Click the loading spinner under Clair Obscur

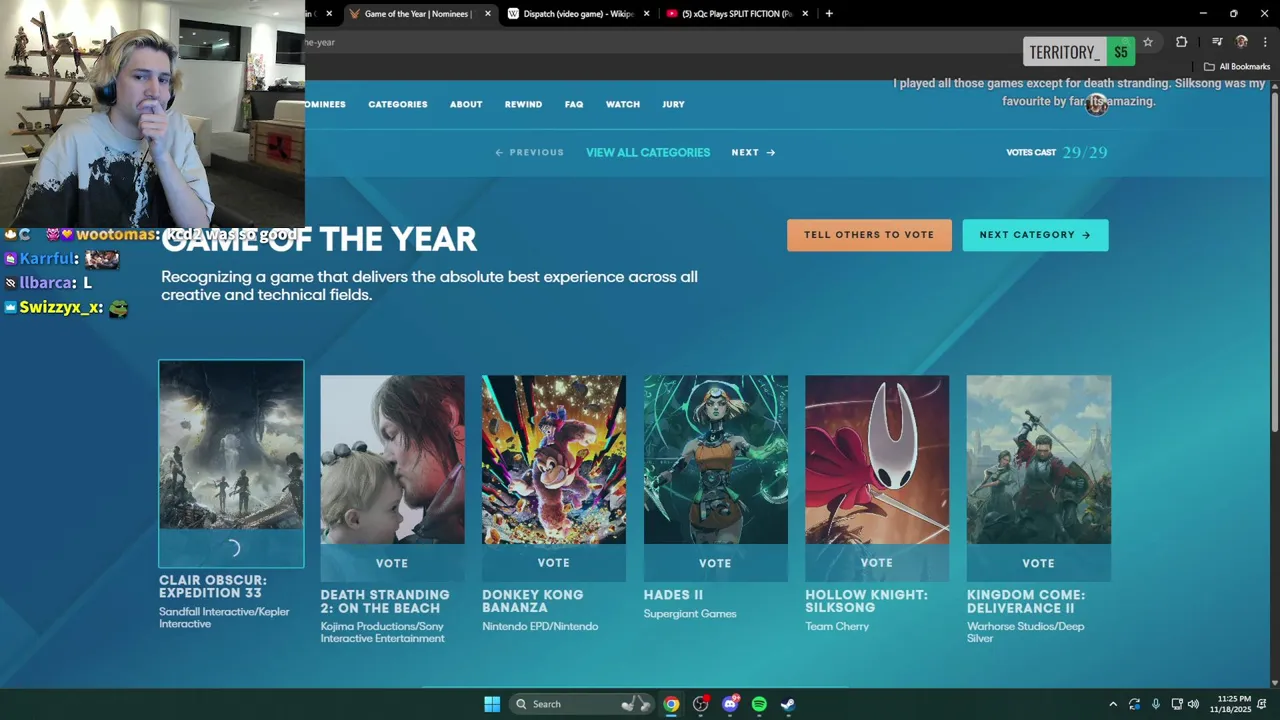click(x=232, y=548)
